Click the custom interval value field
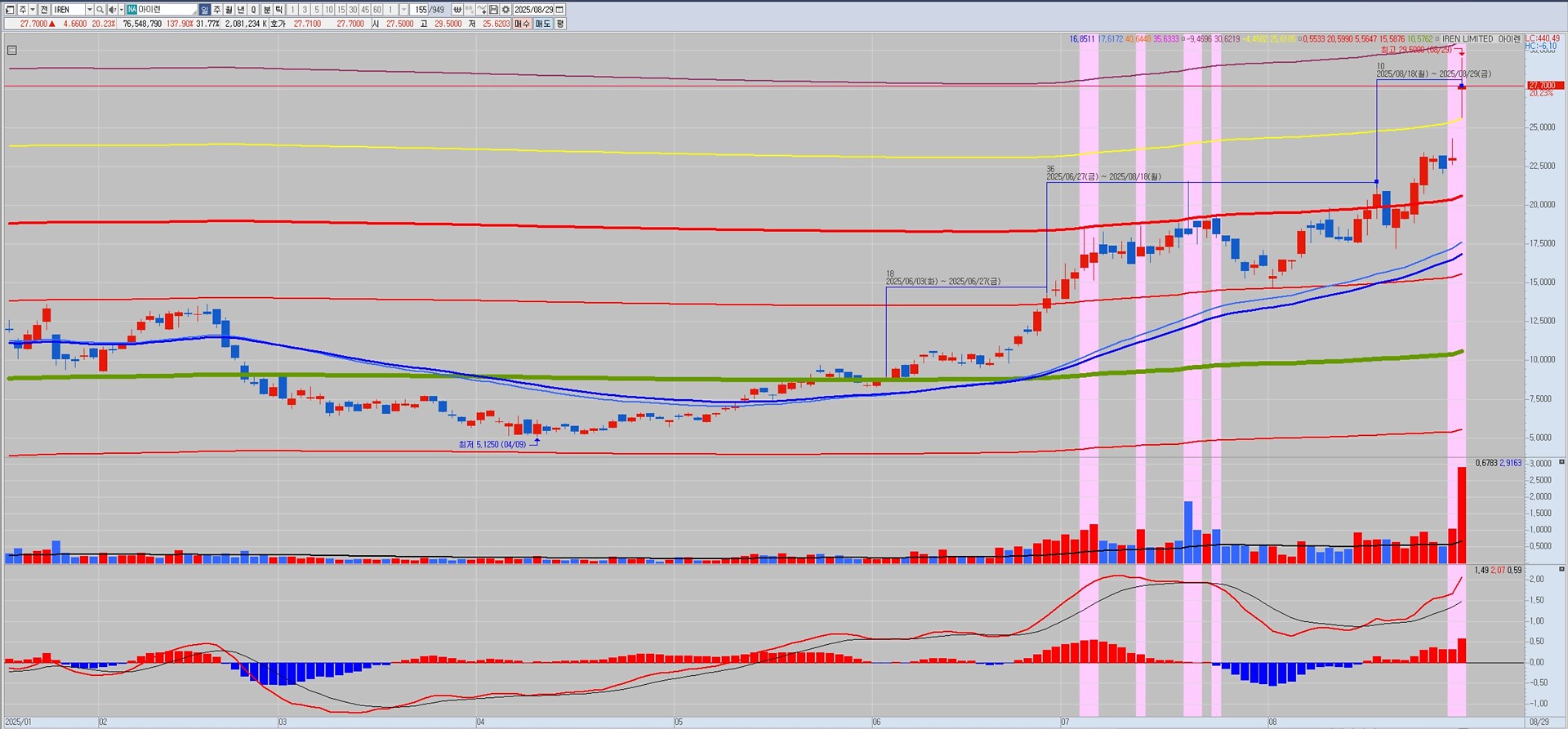 click(x=390, y=10)
